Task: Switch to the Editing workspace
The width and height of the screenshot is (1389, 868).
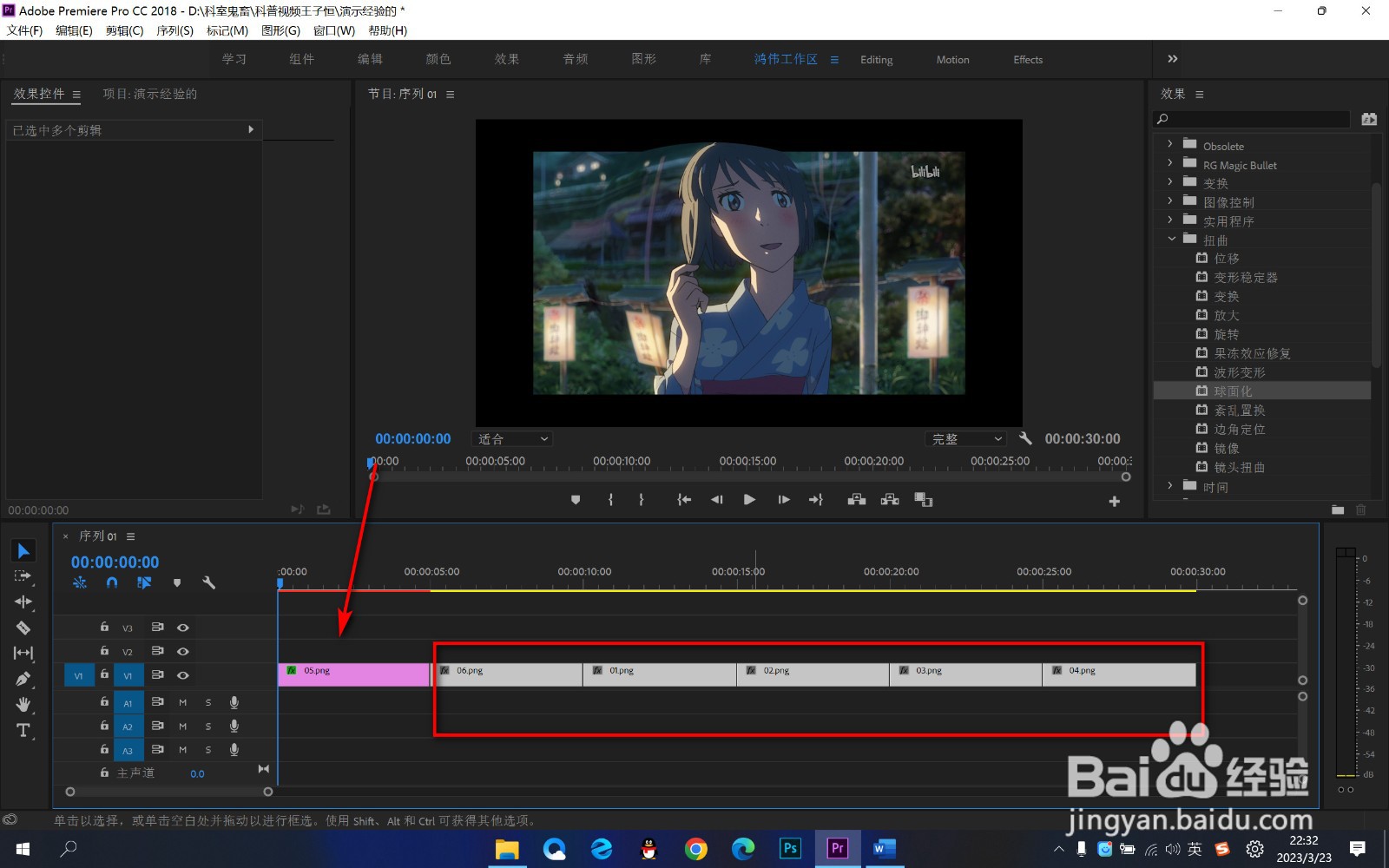Action: coord(877,59)
